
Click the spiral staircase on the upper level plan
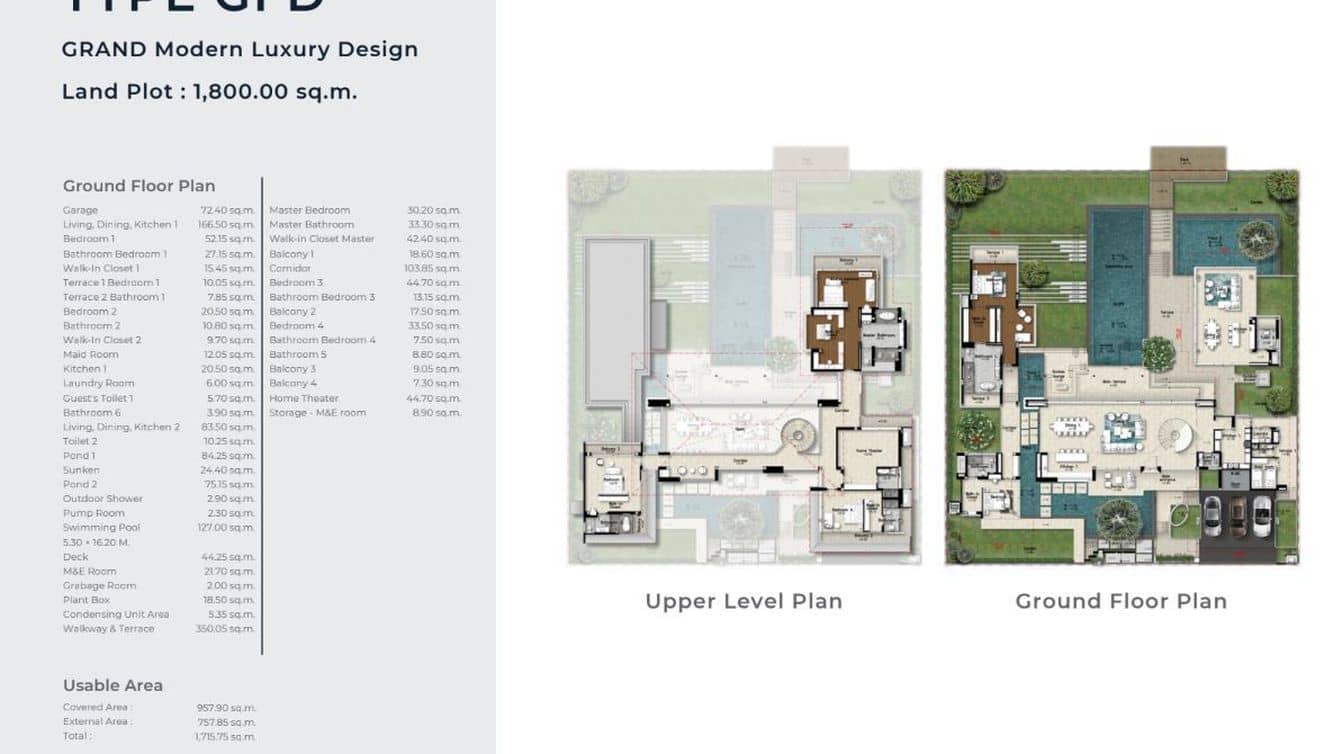tap(798, 437)
